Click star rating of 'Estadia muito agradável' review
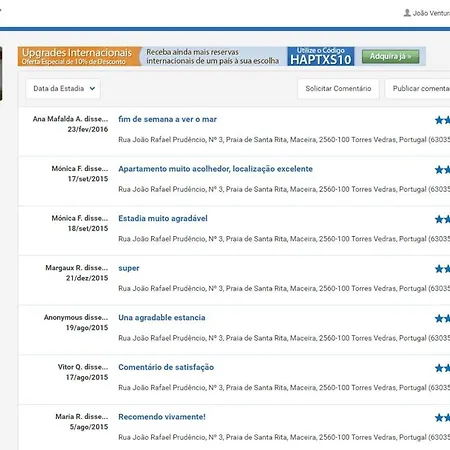This screenshot has width=450, height=450. [x=442, y=219]
